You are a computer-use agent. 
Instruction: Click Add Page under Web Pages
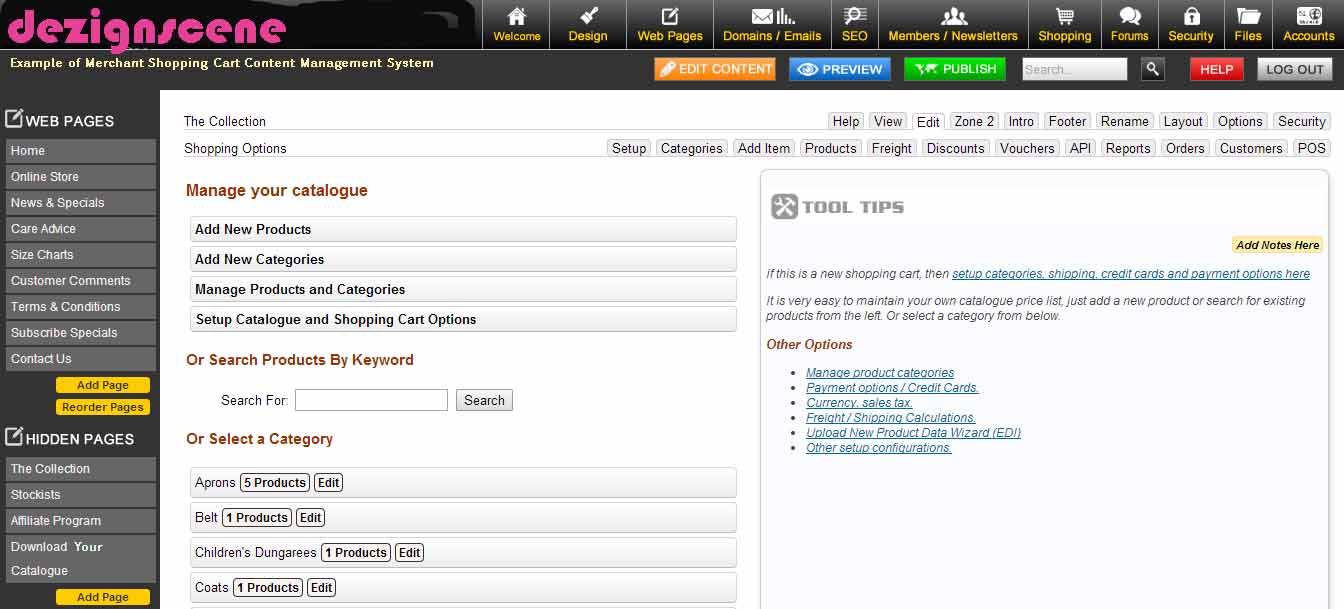(x=103, y=384)
